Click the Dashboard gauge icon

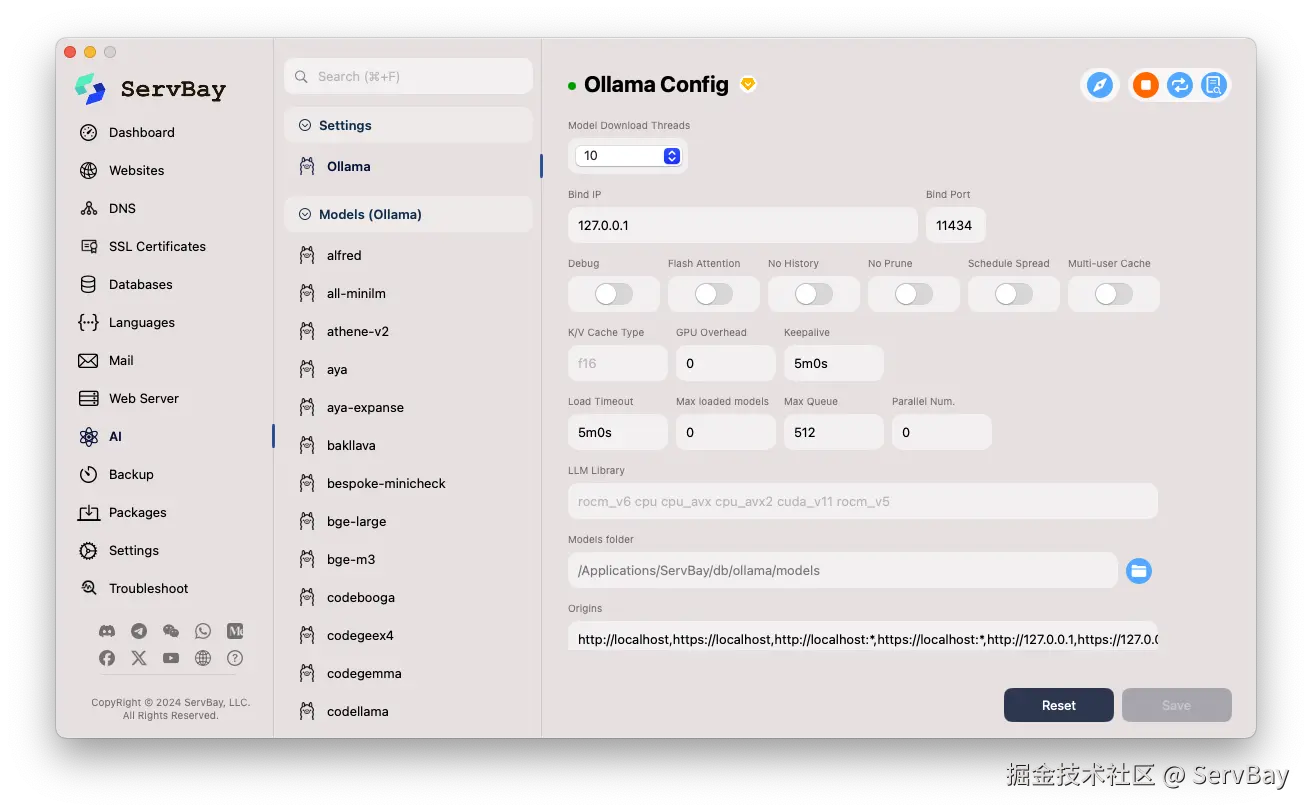pyautogui.click(x=89, y=132)
